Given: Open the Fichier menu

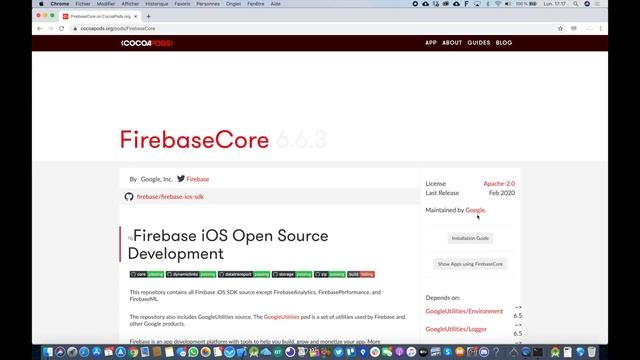Looking at the screenshot, I should click(x=83, y=4).
